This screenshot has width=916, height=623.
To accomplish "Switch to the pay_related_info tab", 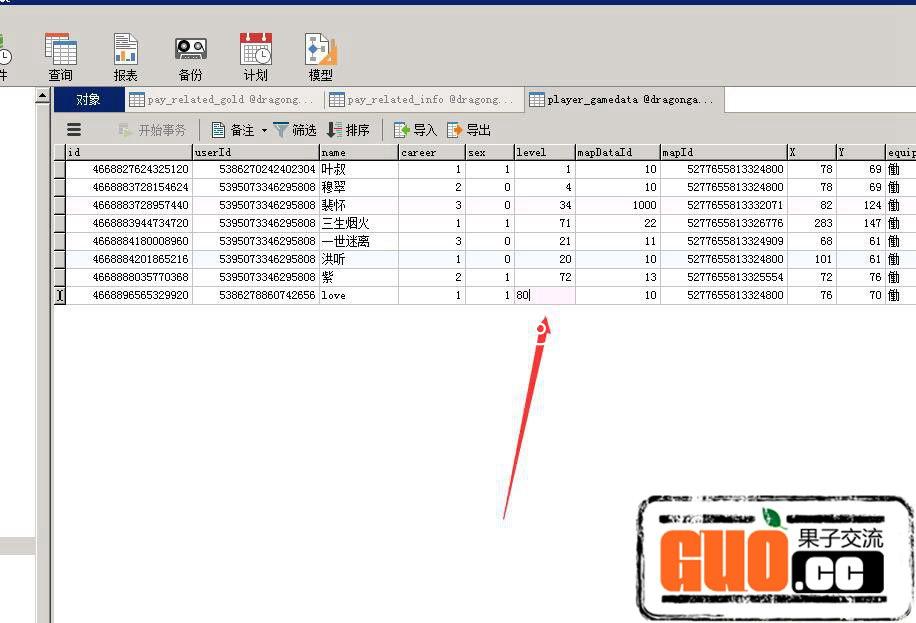I will [422, 100].
